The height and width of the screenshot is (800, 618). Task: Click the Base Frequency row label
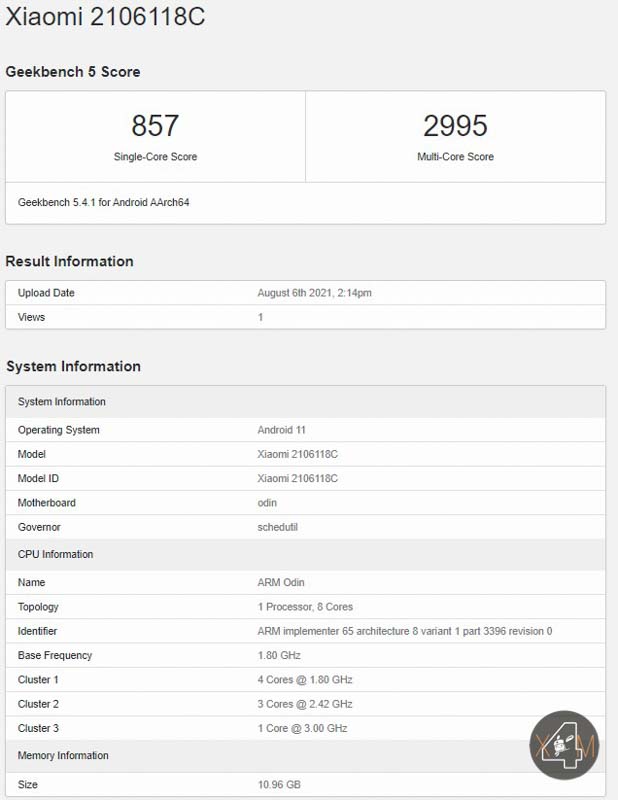55,656
